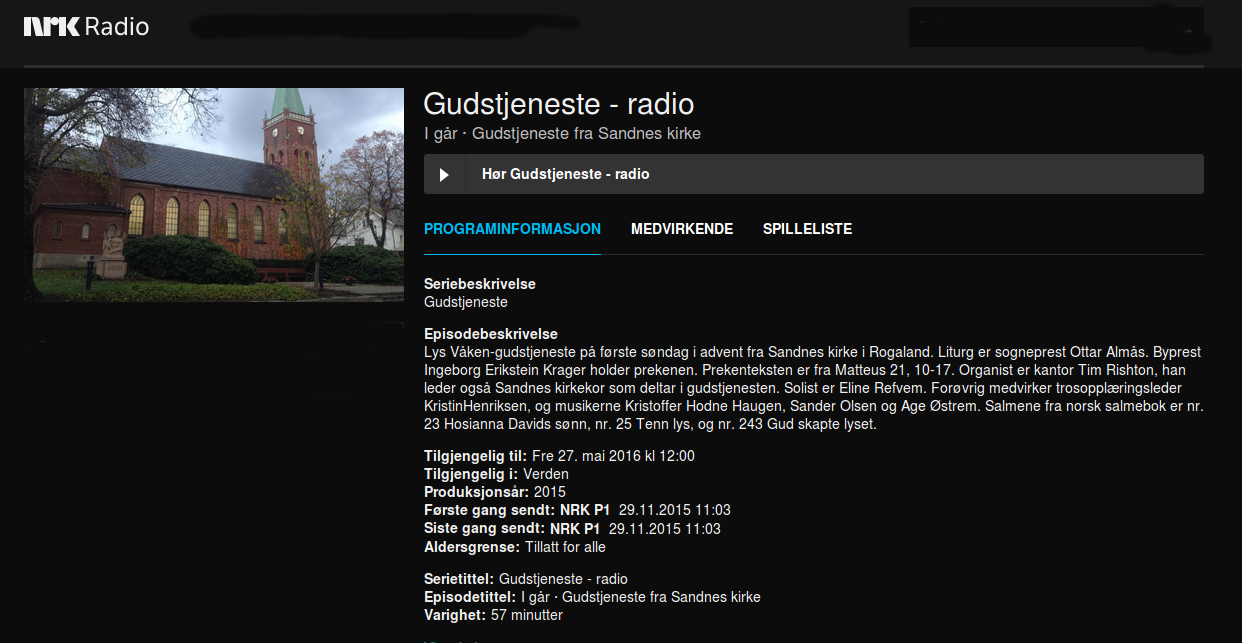Image resolution: width=1242 pixels, height=643 pixels.
Task: Click the Sandnes church thumbnail image
Action: click(x=213, y=194)
